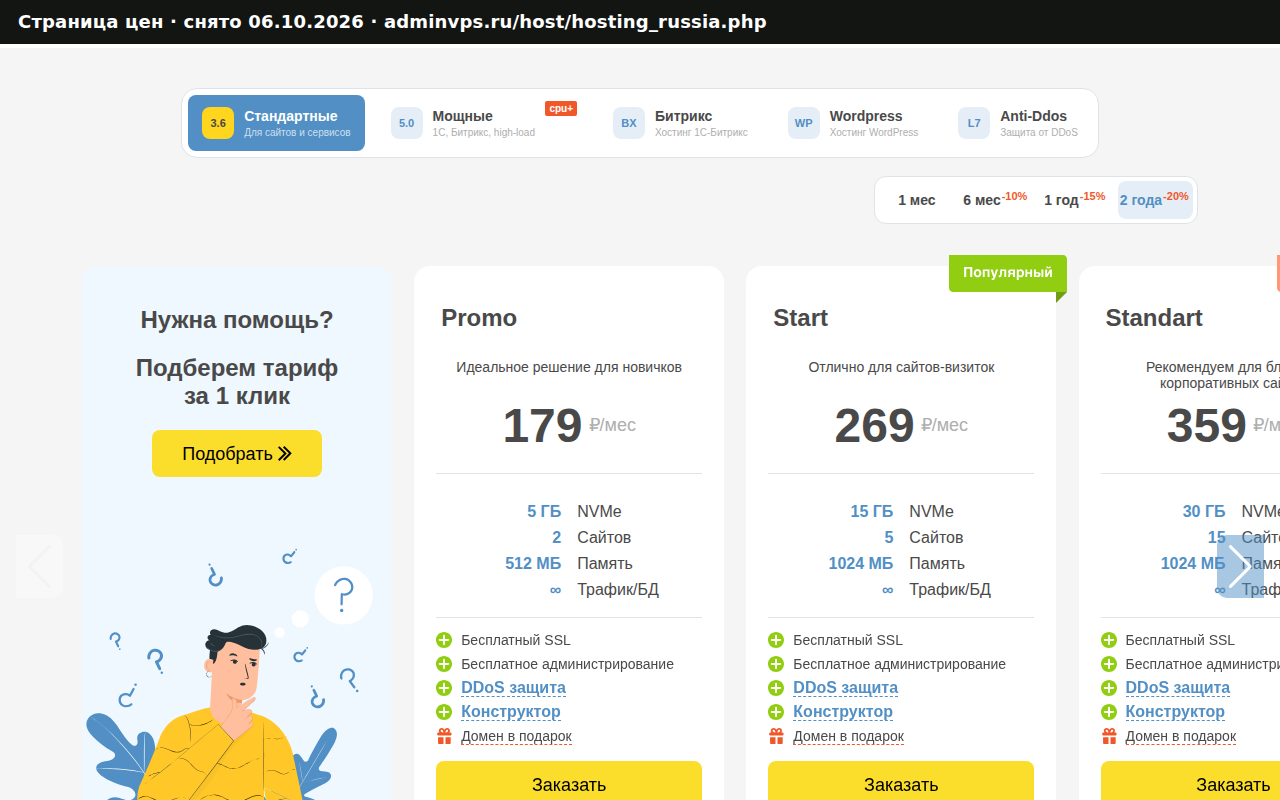Click the 15 ГБ NVMe value
This screenshot has height=800, width=1280.
point(872,511)
